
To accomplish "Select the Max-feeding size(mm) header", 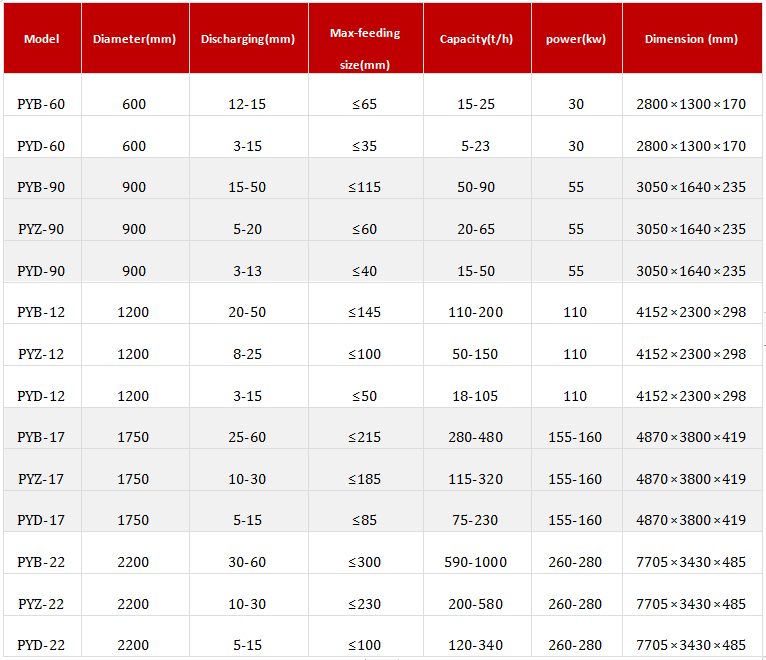I will pos(365,48).
